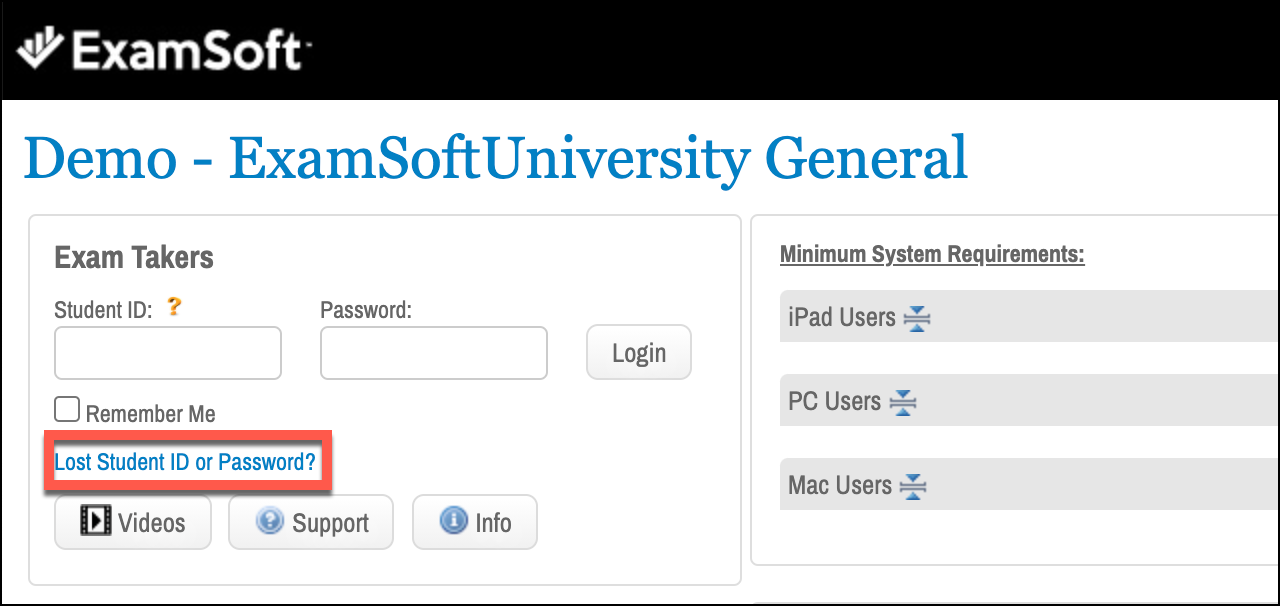Click the Demo - ExamSoftUniversity General title
1280x606 pixels.
[496, 157]
